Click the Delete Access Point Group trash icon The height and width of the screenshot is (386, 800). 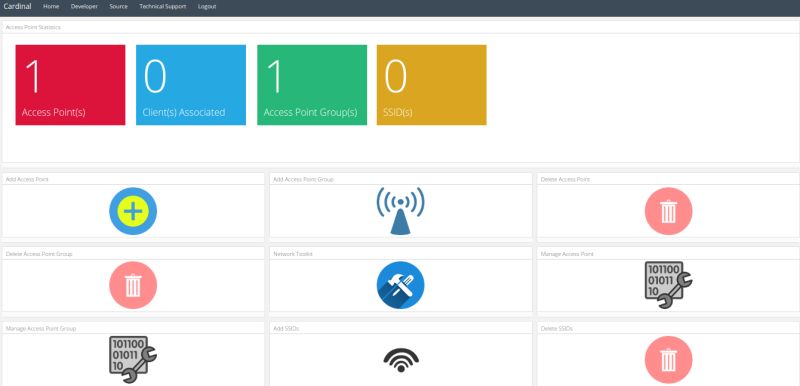click(133, 285)
